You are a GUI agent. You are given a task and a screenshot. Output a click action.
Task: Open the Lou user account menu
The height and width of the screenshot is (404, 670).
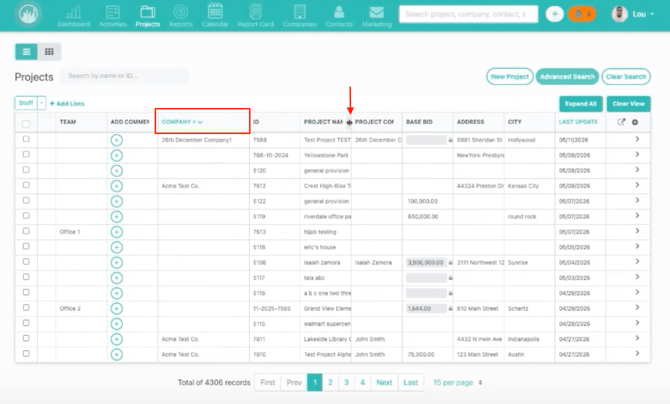(633, 14)
